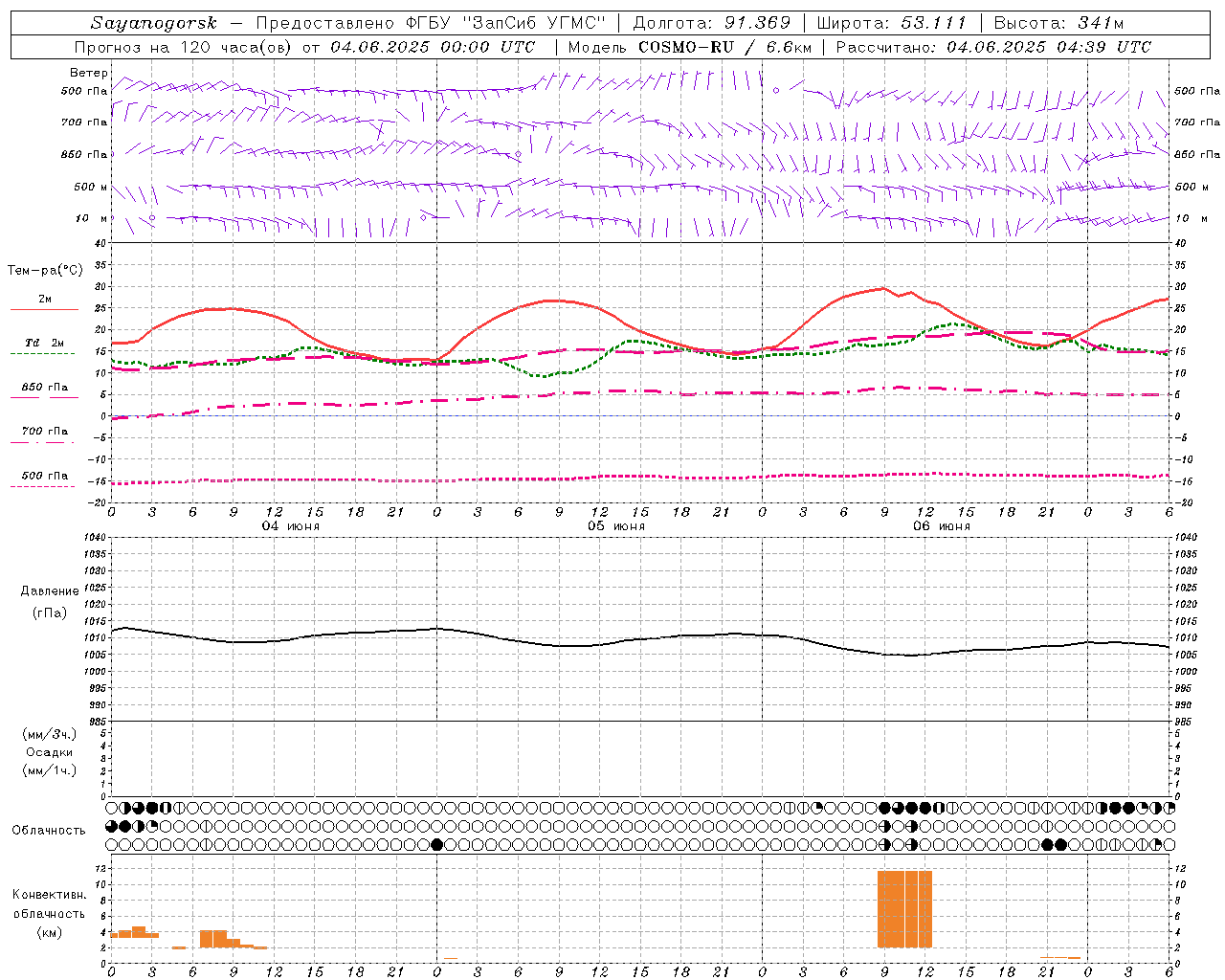The width and height of the screenshot is (1225, 980).
Task: Click the green dashed line under "Td 2м"
Action: [42, 353]
